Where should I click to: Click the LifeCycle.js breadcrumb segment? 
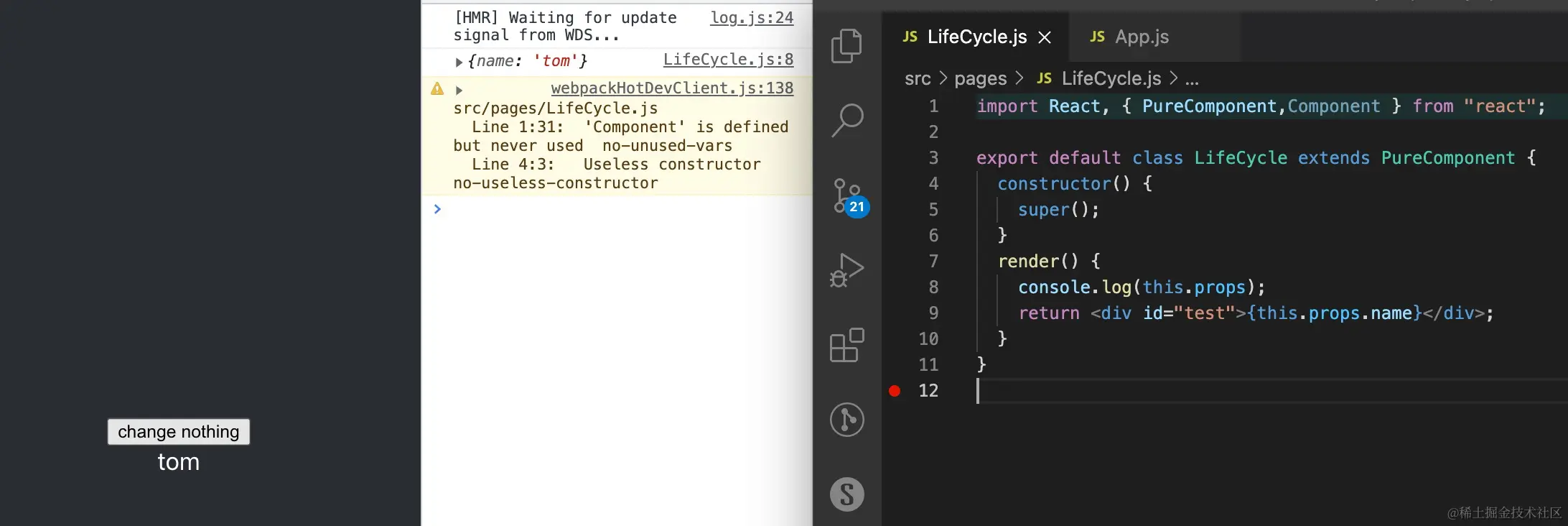[x=1111, y=78]
